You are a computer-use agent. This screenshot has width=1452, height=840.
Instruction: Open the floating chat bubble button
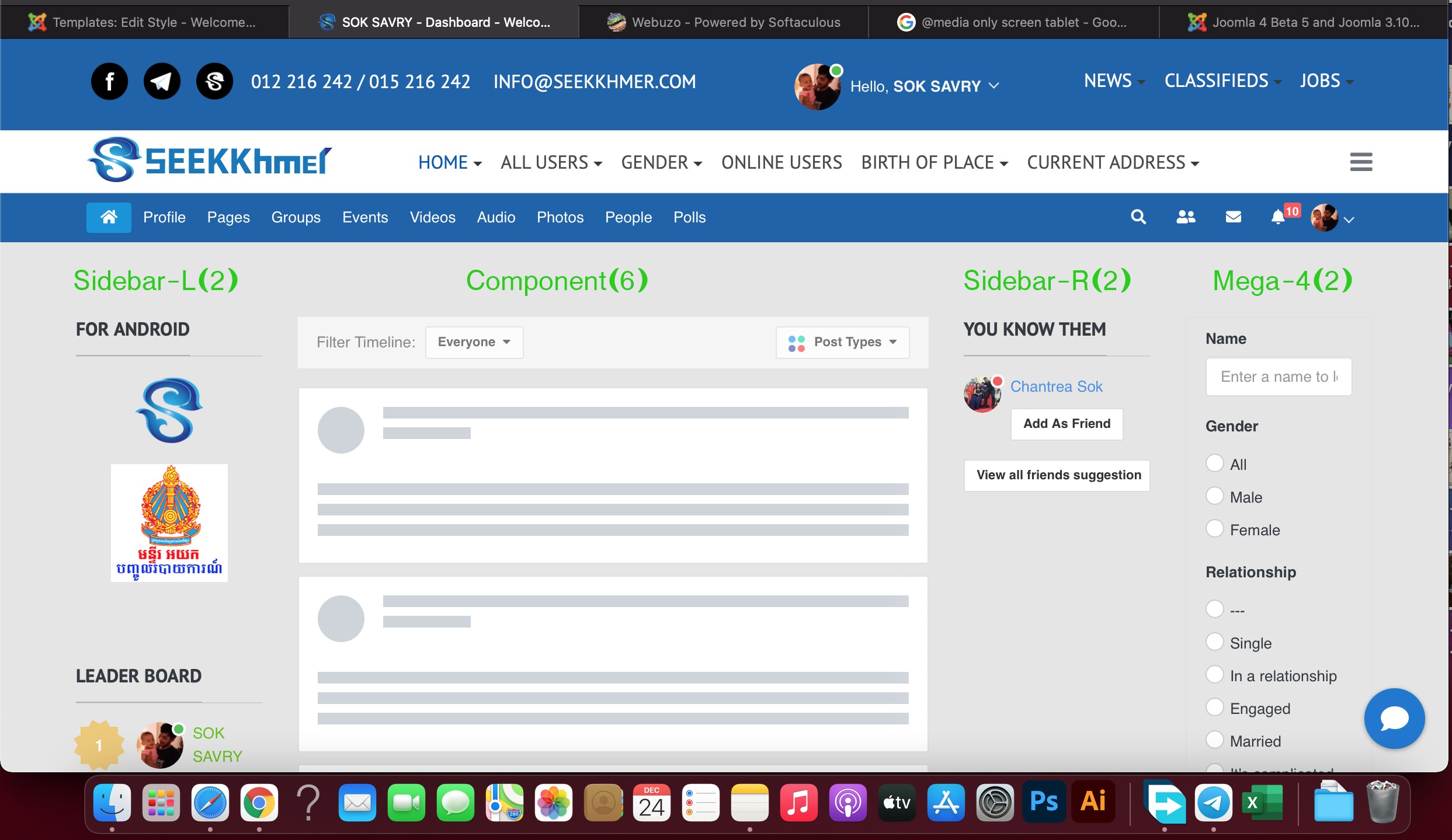pyautogui.click(x=1394, y=718)
